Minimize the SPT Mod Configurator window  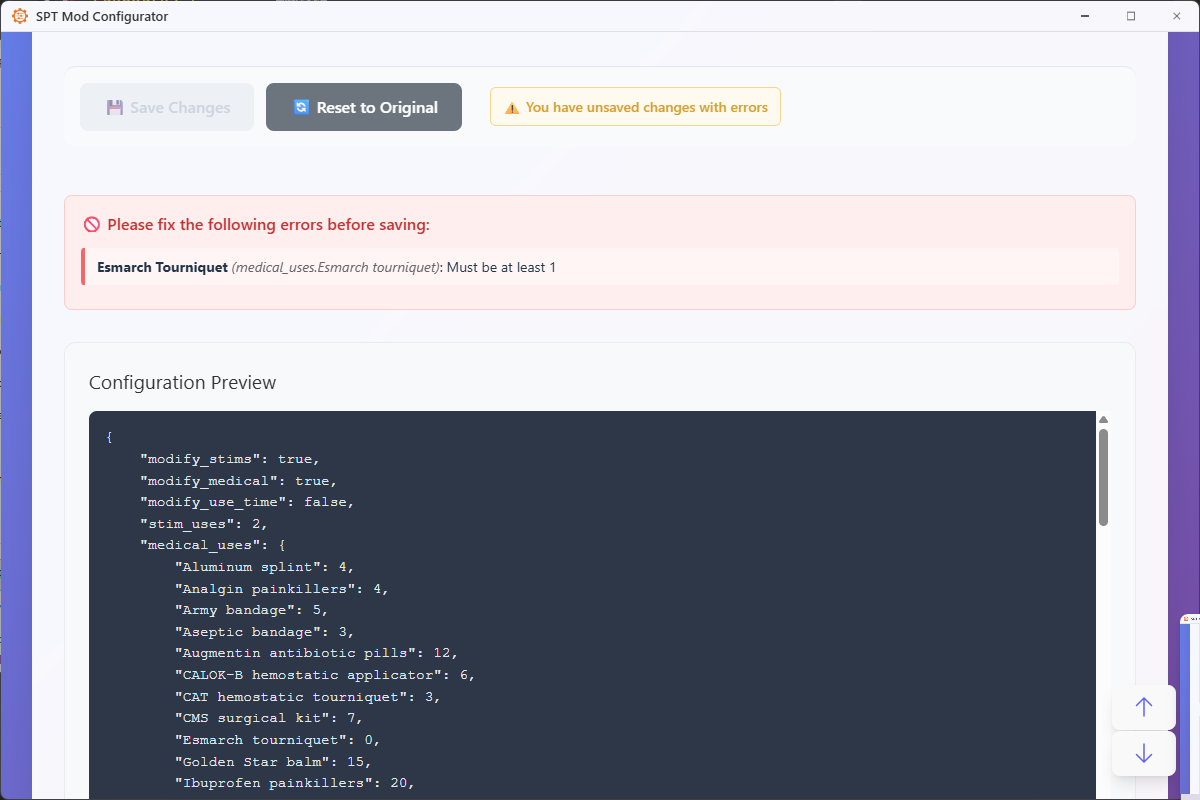1085,16
